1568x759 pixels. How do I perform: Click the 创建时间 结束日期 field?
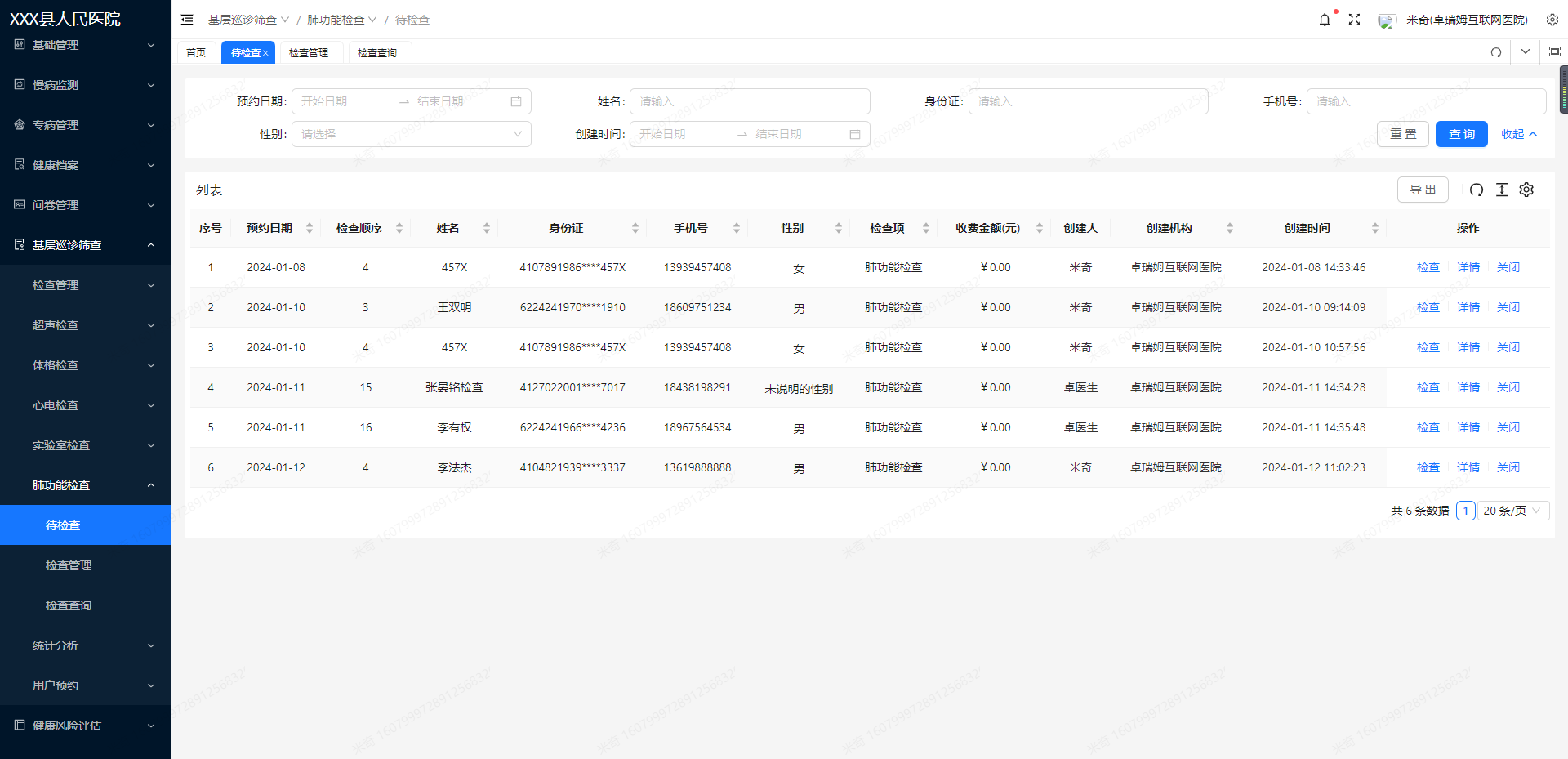pyautogui.click(x=796, y=134)
